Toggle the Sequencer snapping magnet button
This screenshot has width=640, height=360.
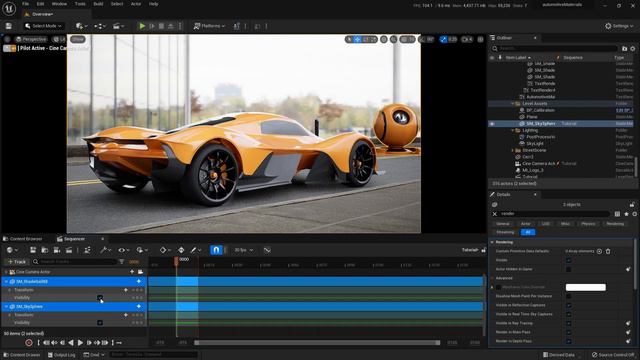click(x=216, y=250)
